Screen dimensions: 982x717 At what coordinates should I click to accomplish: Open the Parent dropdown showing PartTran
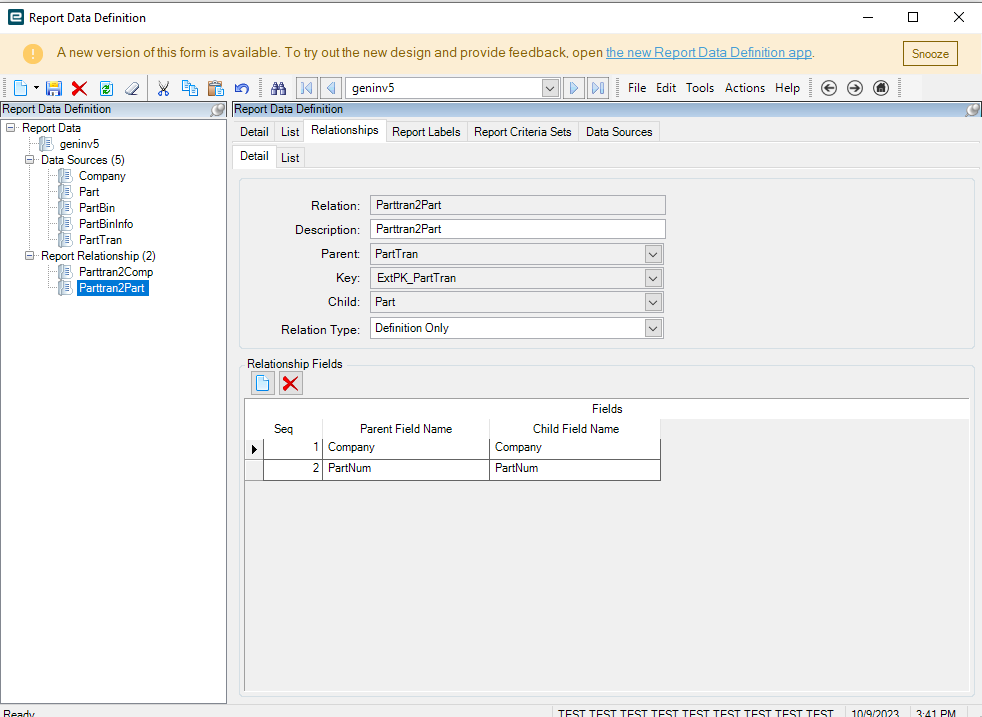point(653,254)
